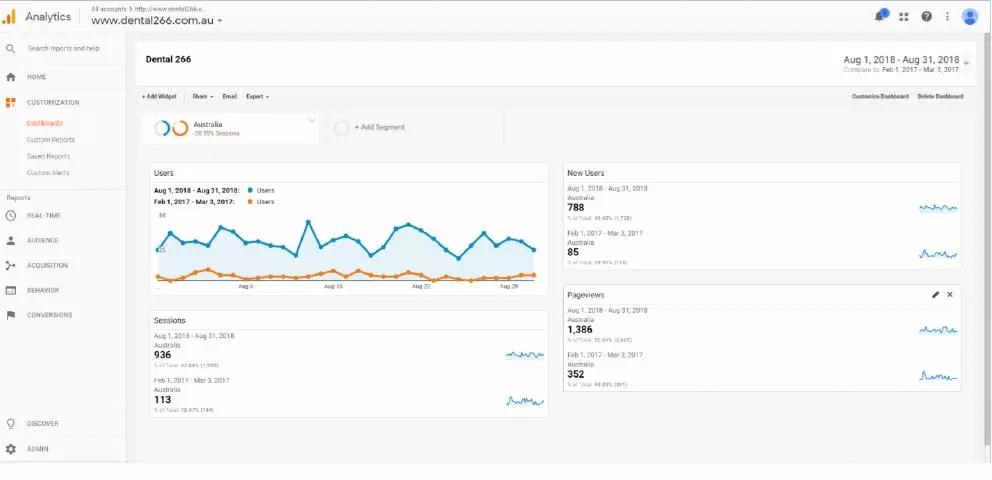
Task: Go to HOME in sidebar
Action: 36,77
